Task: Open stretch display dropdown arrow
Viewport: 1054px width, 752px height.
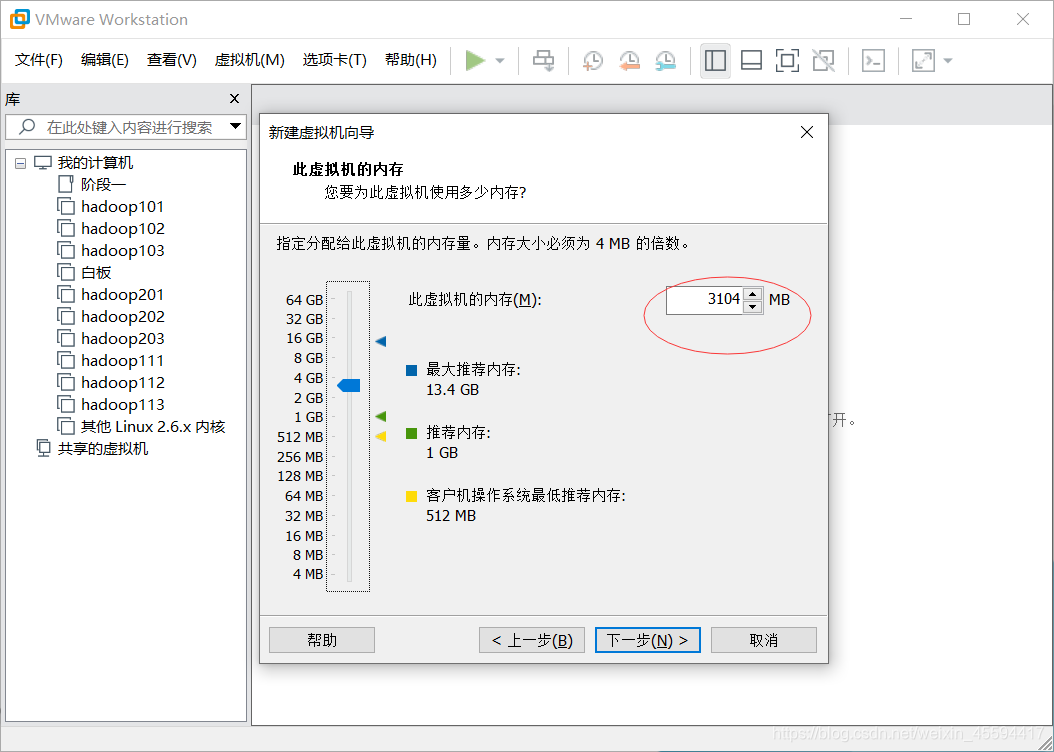Action: coord(948,60)
